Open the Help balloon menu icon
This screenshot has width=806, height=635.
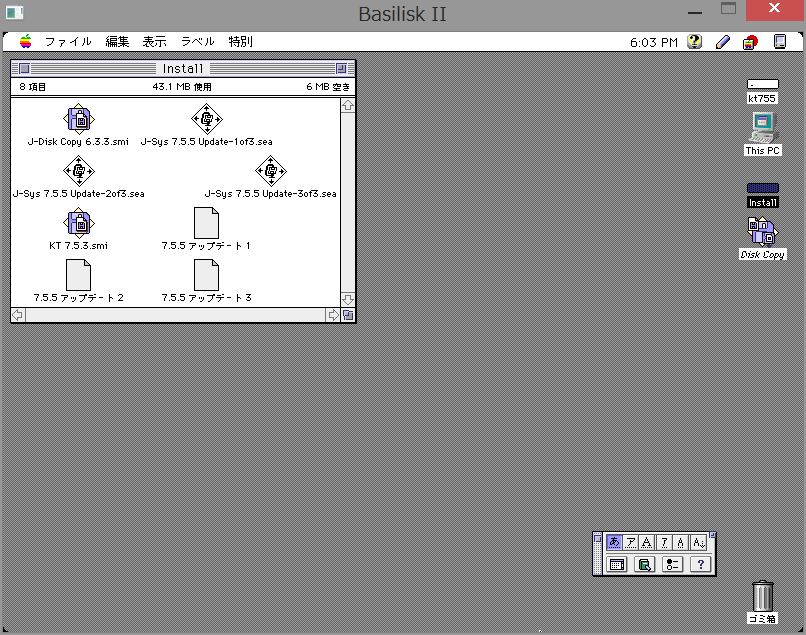coord(694,42)
